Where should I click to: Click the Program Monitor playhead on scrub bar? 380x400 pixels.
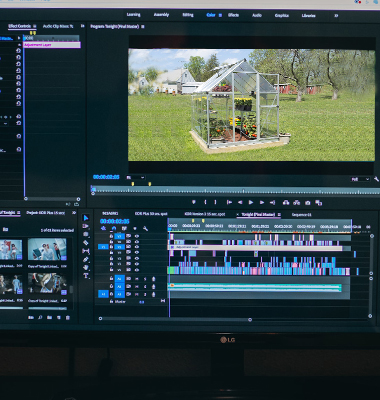(x=93, y=190)
